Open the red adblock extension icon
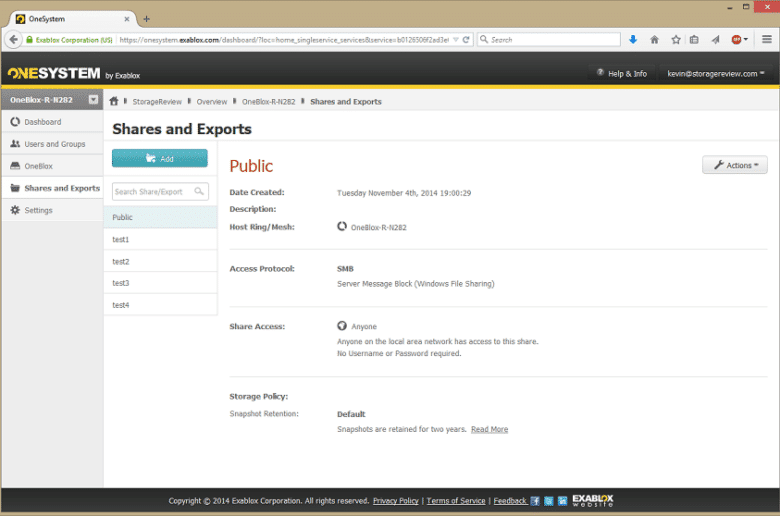 (739, 40)
